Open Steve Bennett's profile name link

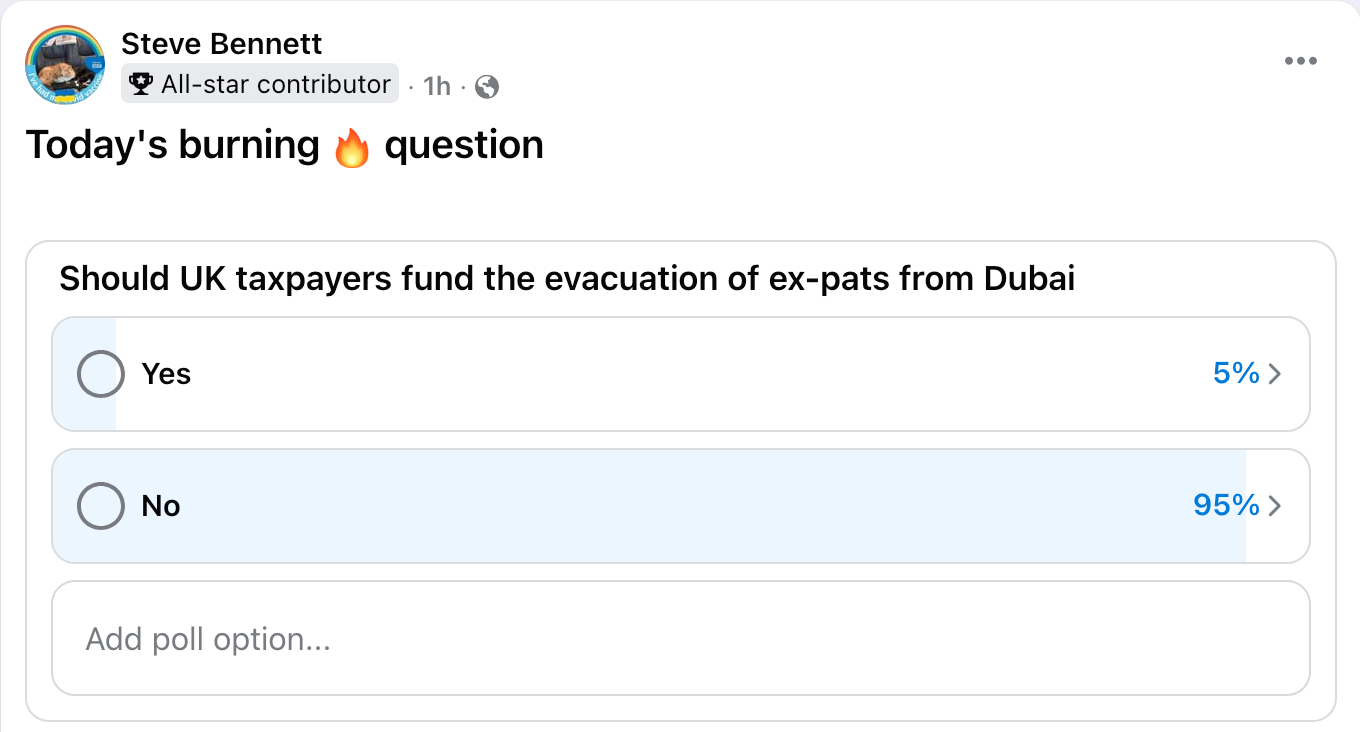tap(222, 44)
